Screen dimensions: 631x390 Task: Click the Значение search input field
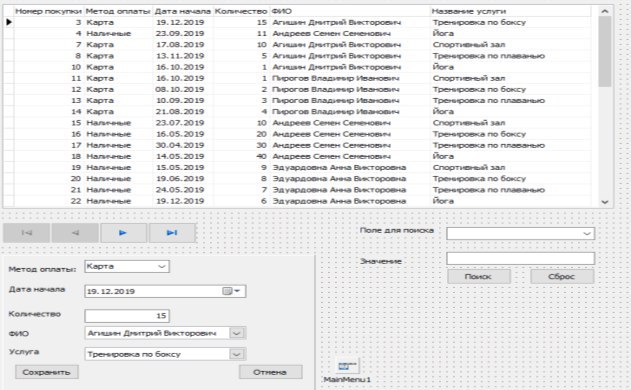click(x=520, y=258)
